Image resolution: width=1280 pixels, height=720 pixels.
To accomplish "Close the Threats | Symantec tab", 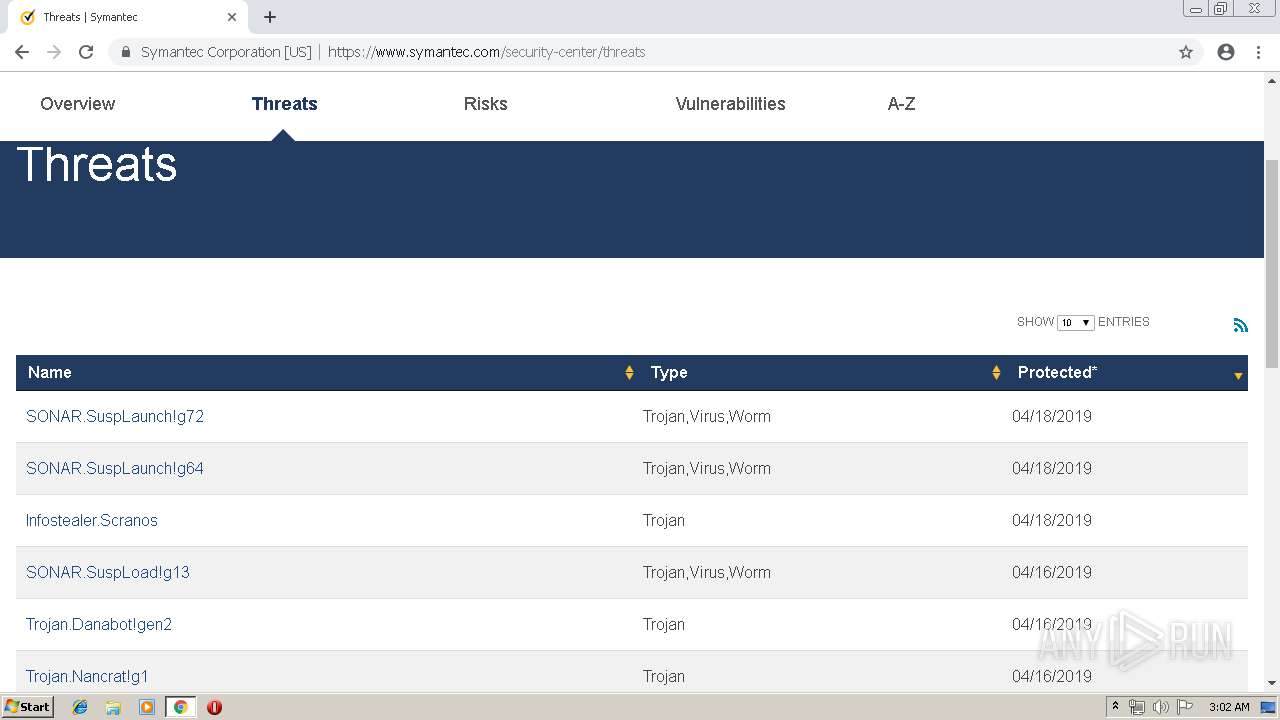I will [232, 17].
